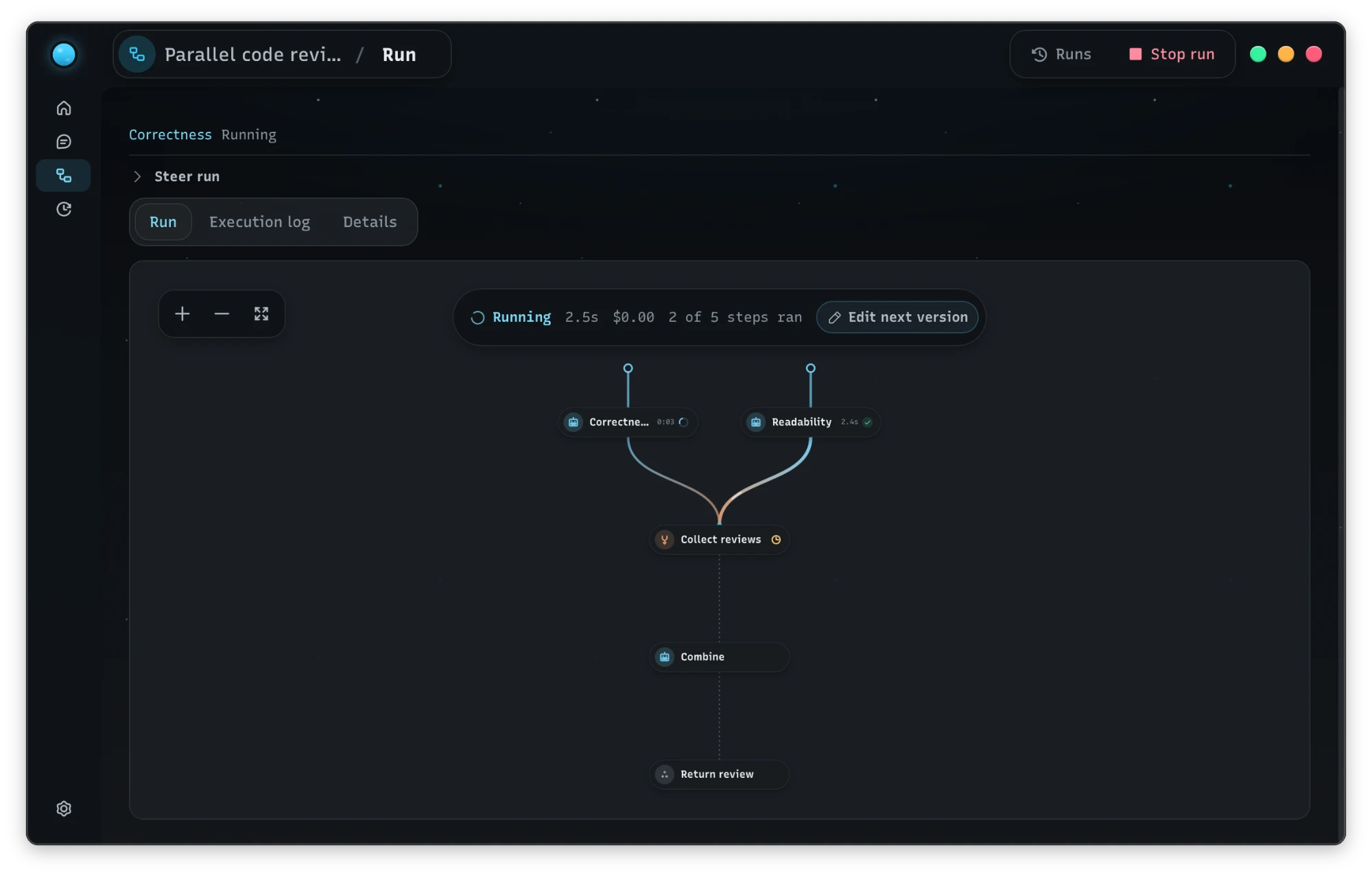Click the blue app logo orb

coord(64,55)
